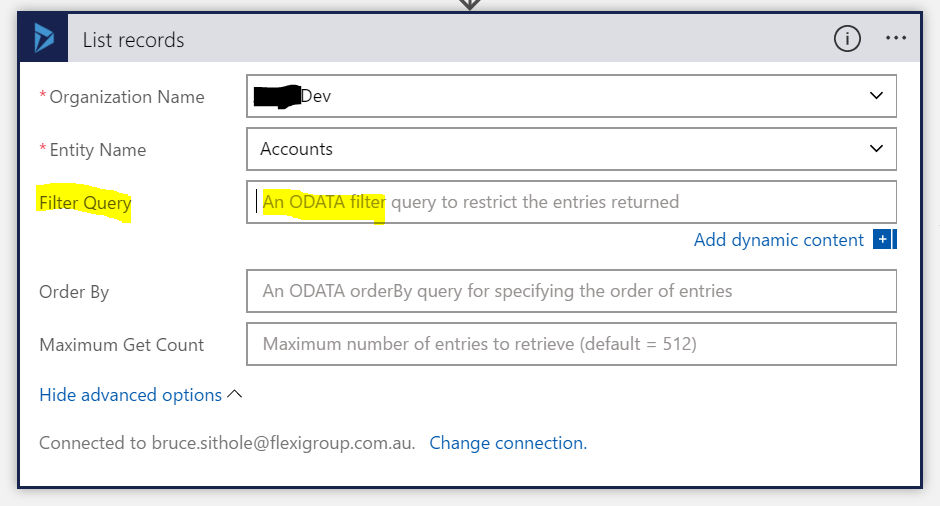The width and height of the screenshot is (940, 506).
Task: Click the List records title header
Action: tap(133, 40)
